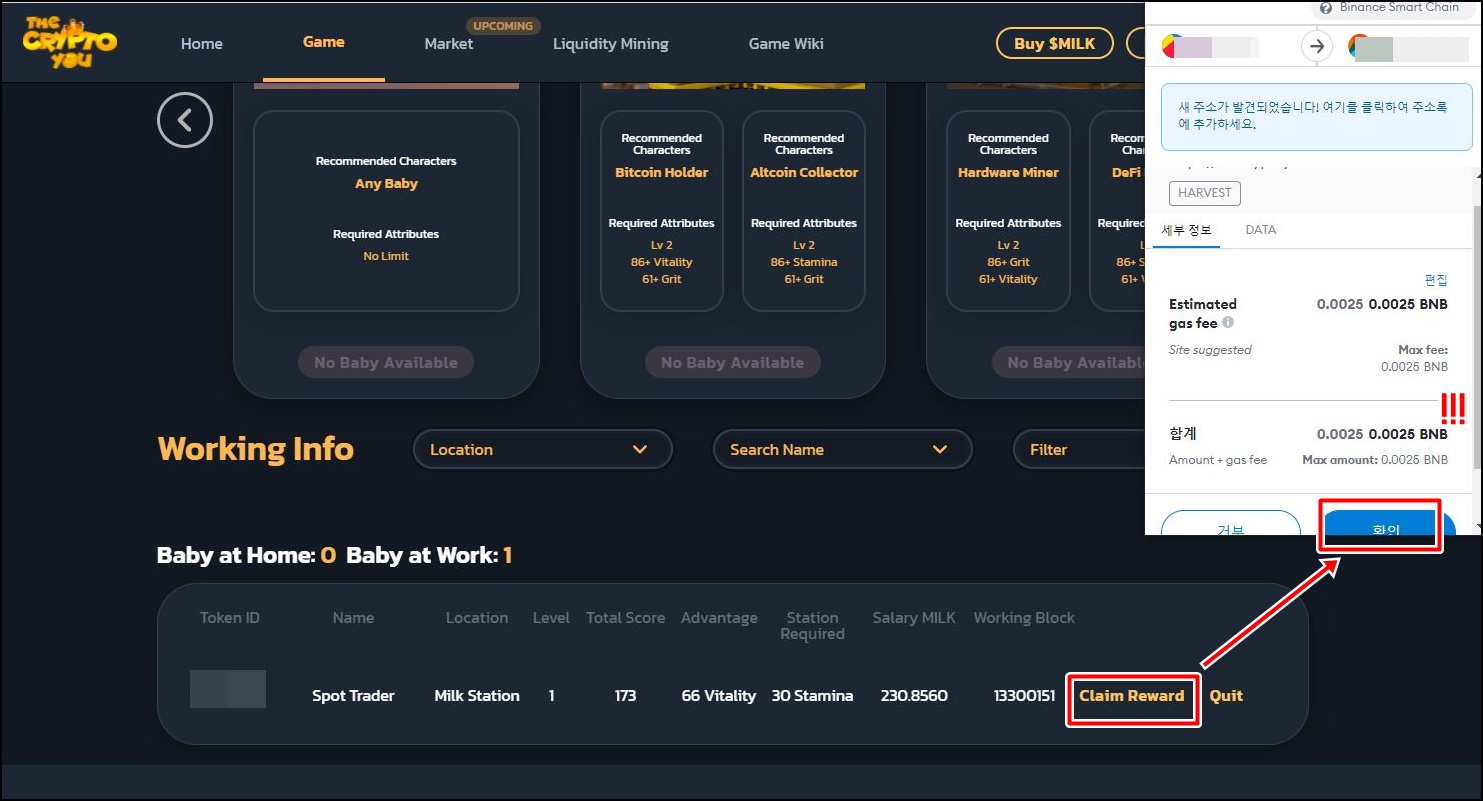
Task: Click the 13300151 working block value
Action: [1024, 696]
